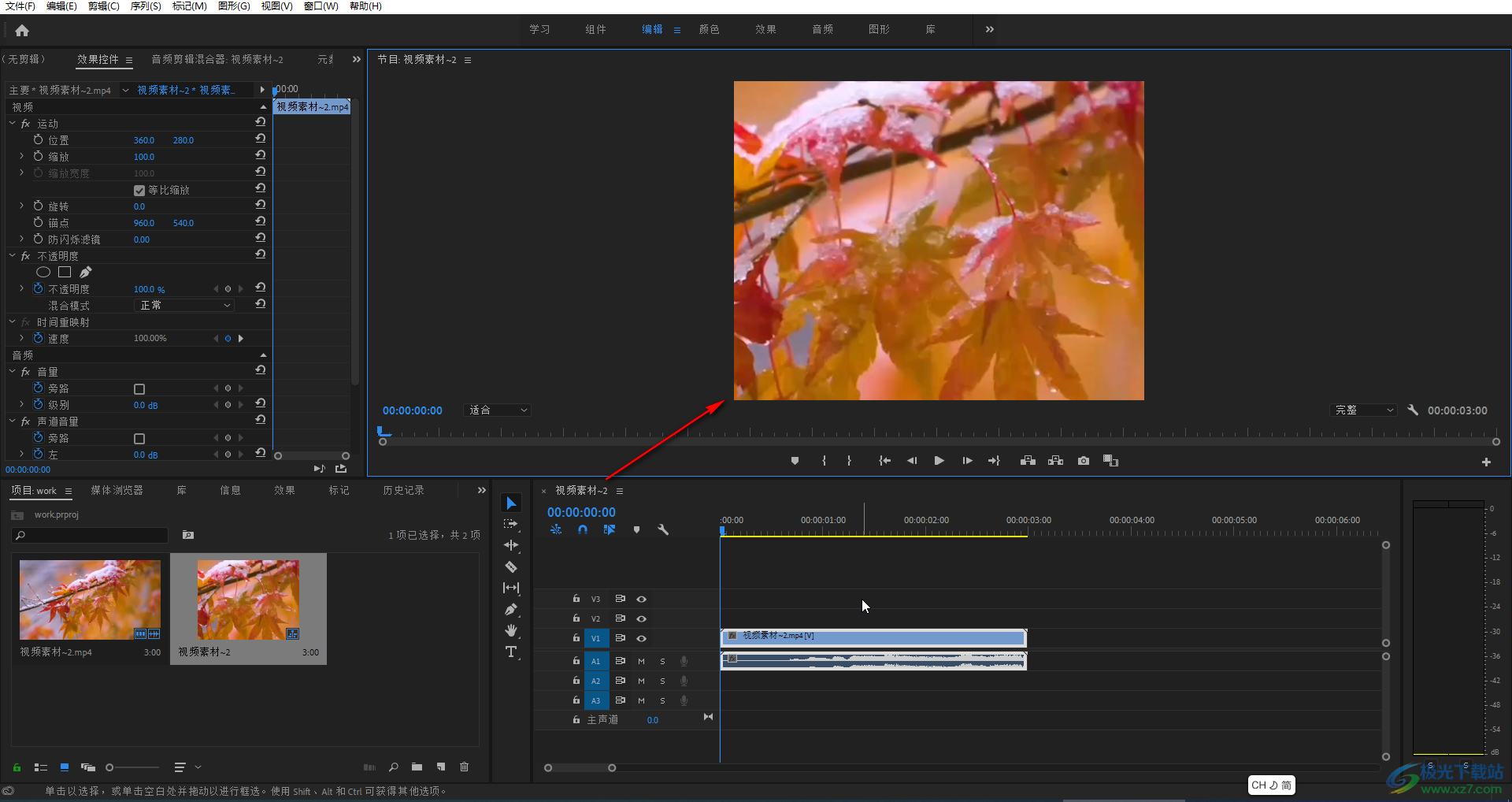The width and height of the screenshot is (1512, 802).
Task: Play the program monitor video
Action: pos(939,461)
